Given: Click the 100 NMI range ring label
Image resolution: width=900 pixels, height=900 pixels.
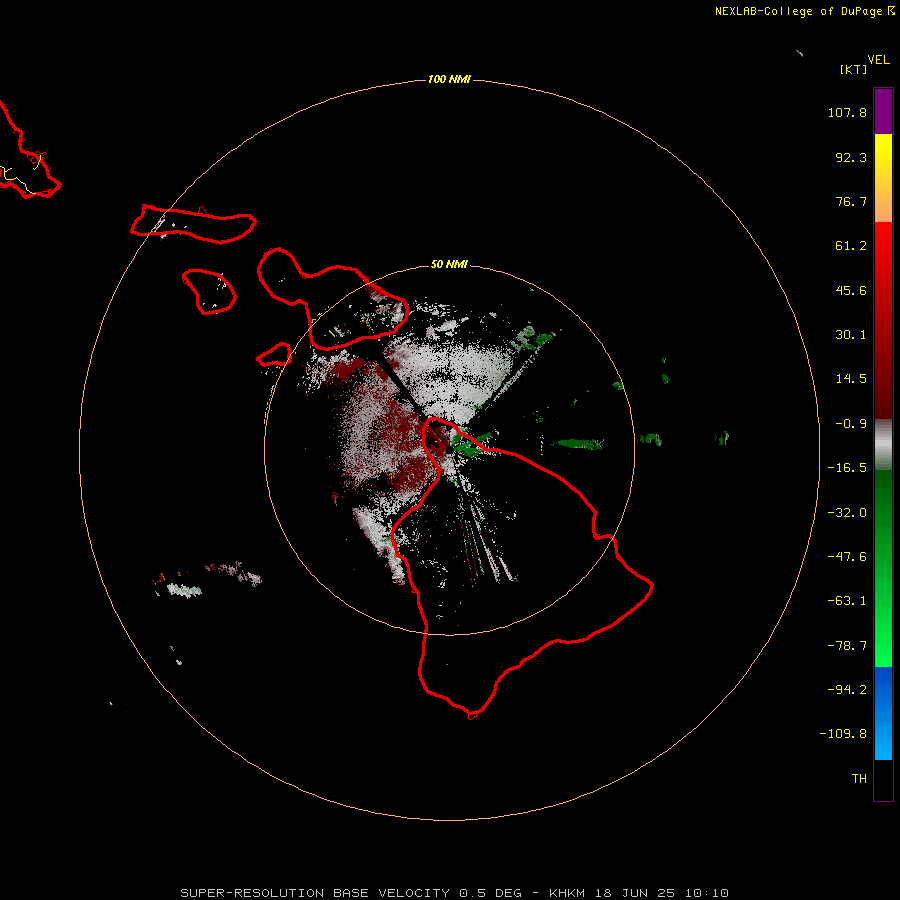Looking at the screenshot, I should [x=449, y=79].
